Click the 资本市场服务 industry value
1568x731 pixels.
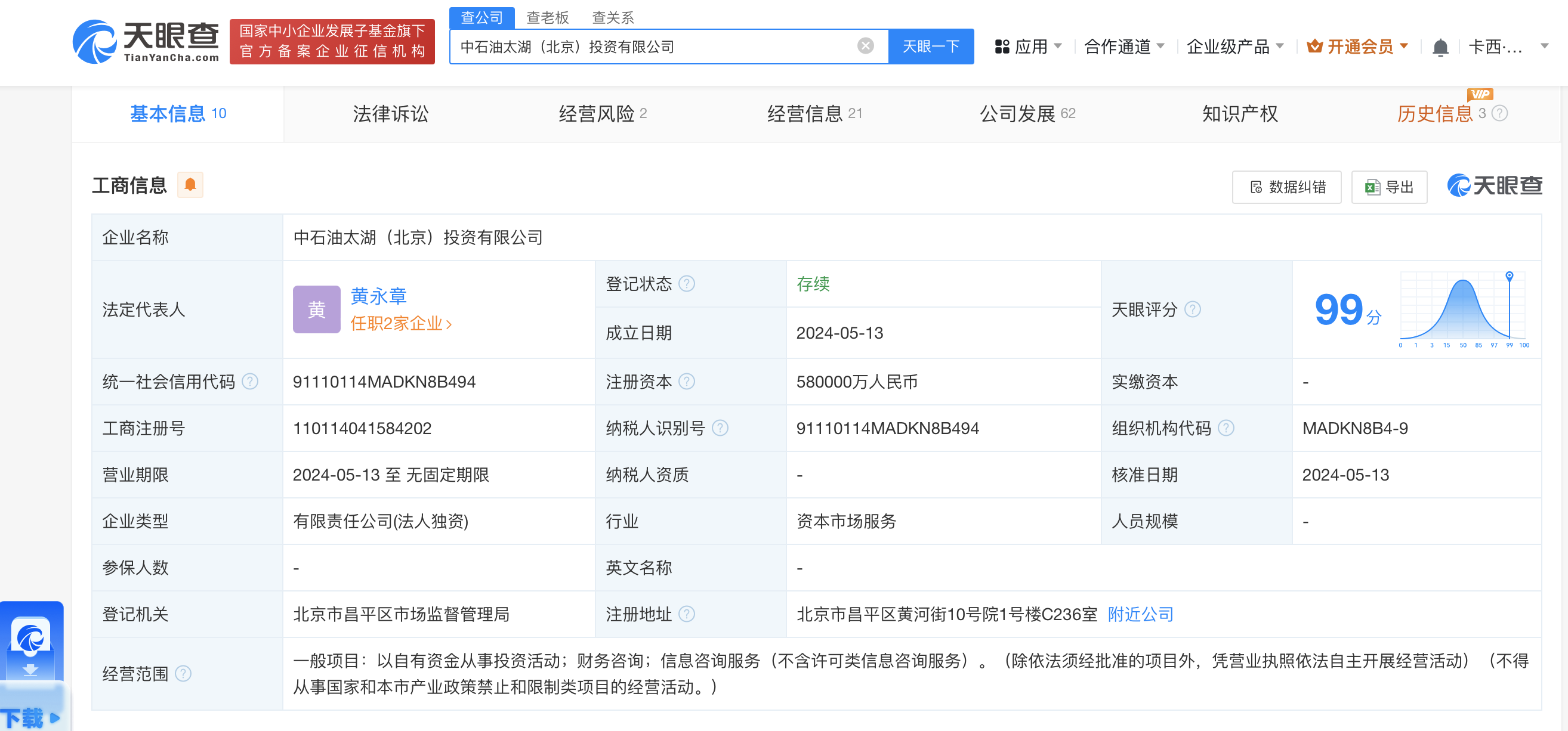click(x=846, y=521)
